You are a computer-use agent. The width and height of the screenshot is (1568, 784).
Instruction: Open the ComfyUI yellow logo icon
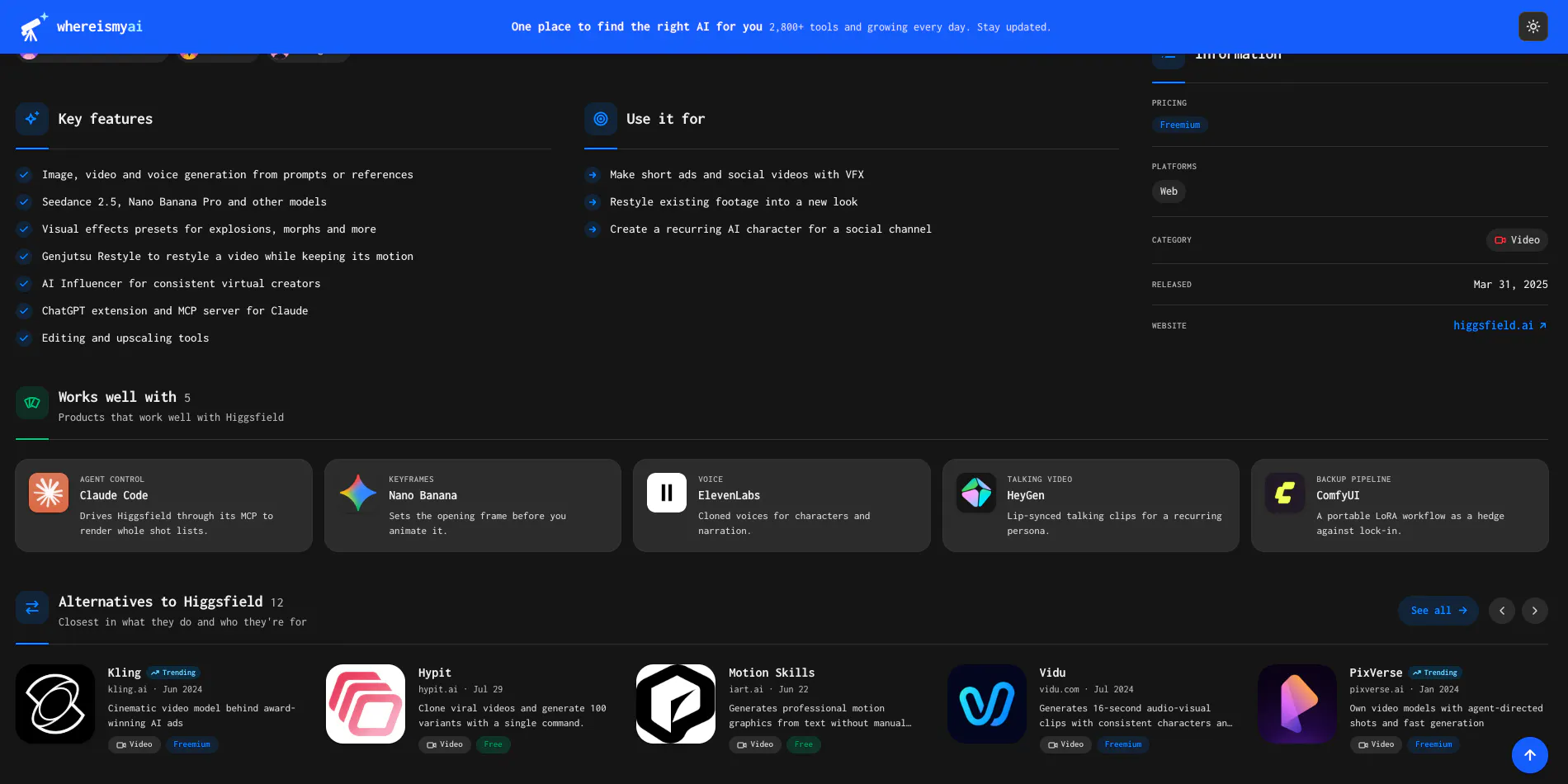click(x=1285, y=493)
